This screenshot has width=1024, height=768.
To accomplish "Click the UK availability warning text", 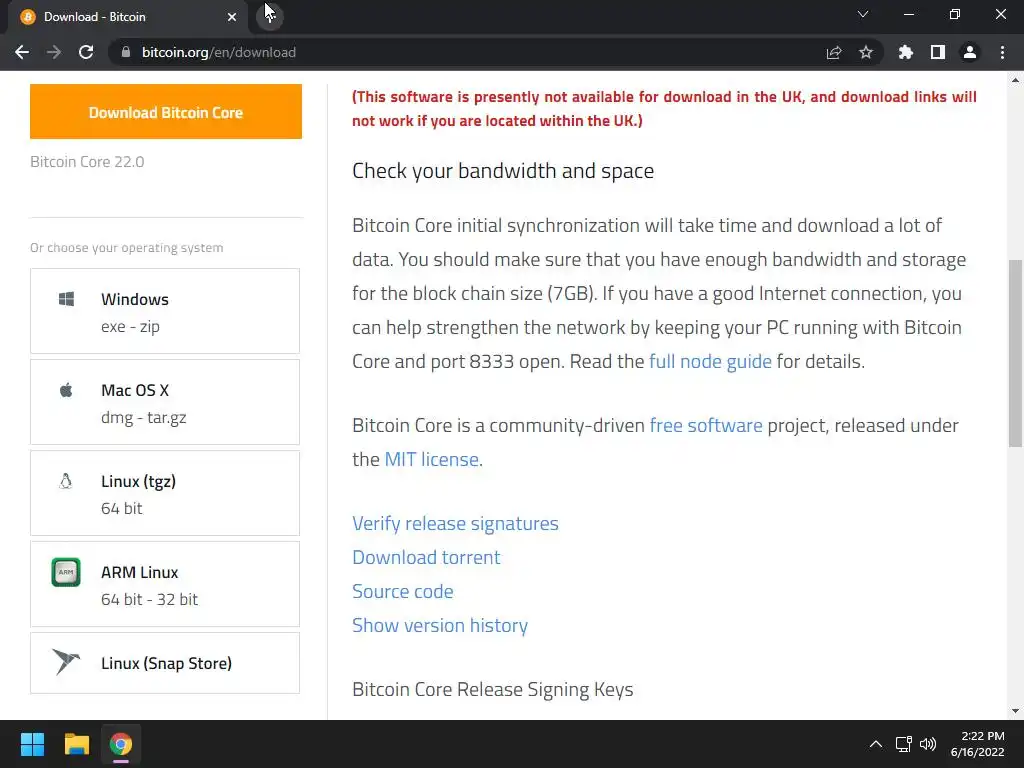I will pos(664,108).
